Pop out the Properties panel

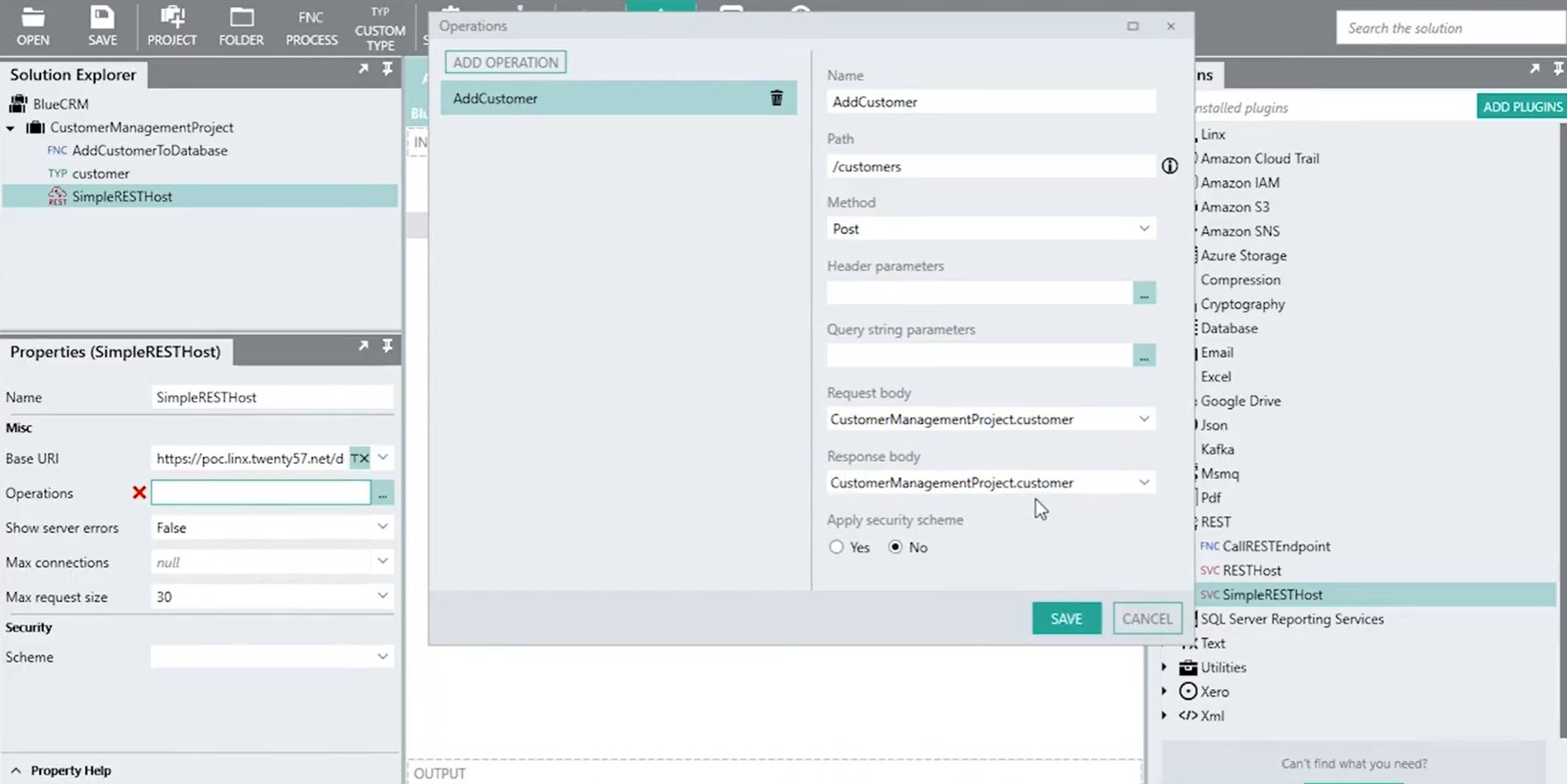363,346
